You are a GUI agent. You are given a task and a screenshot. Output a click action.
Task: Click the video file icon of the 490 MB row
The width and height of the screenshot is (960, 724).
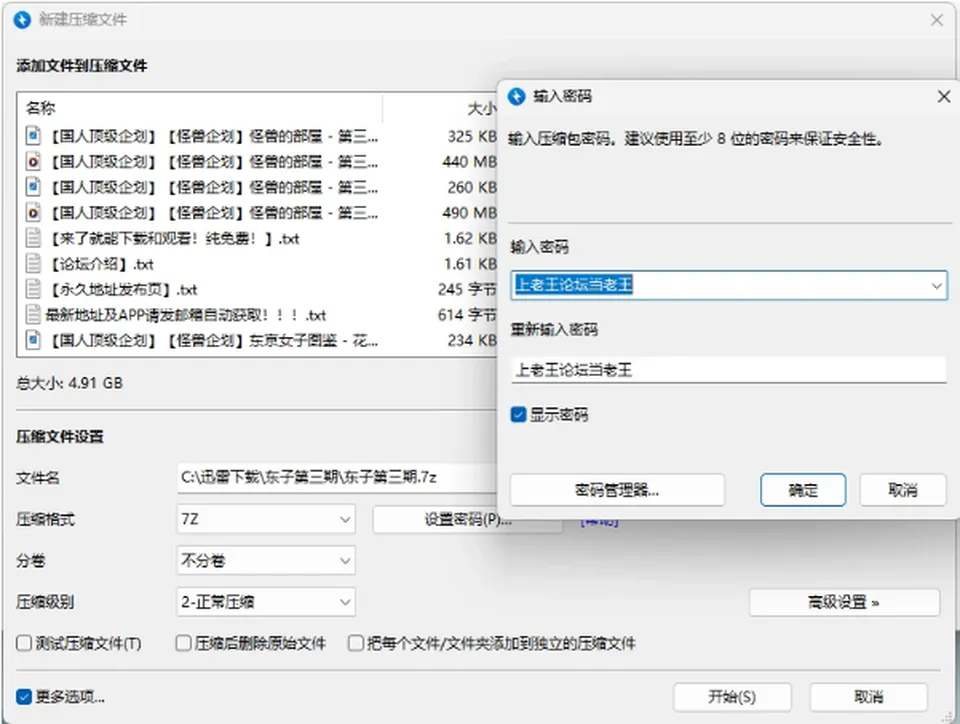pos(33,212)
